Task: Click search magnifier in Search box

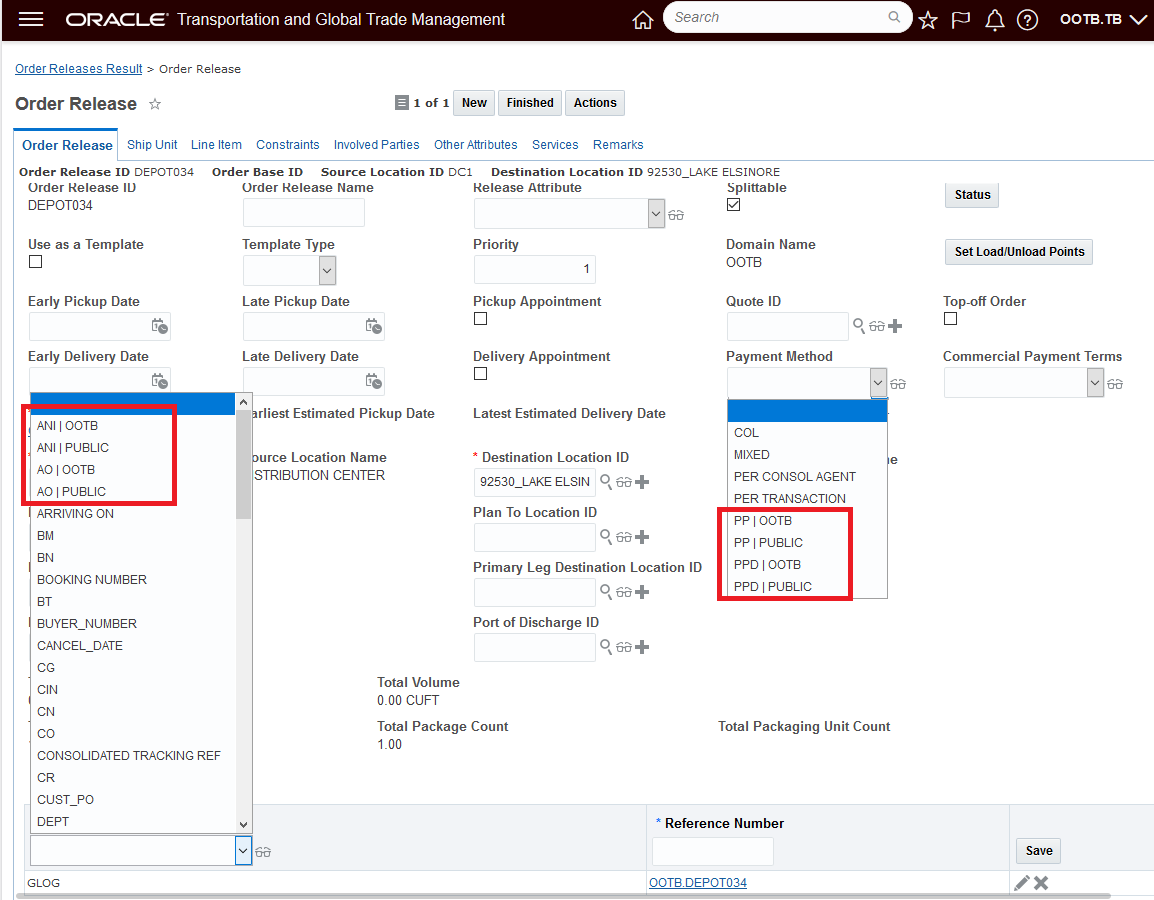Action: pos(894,17)
